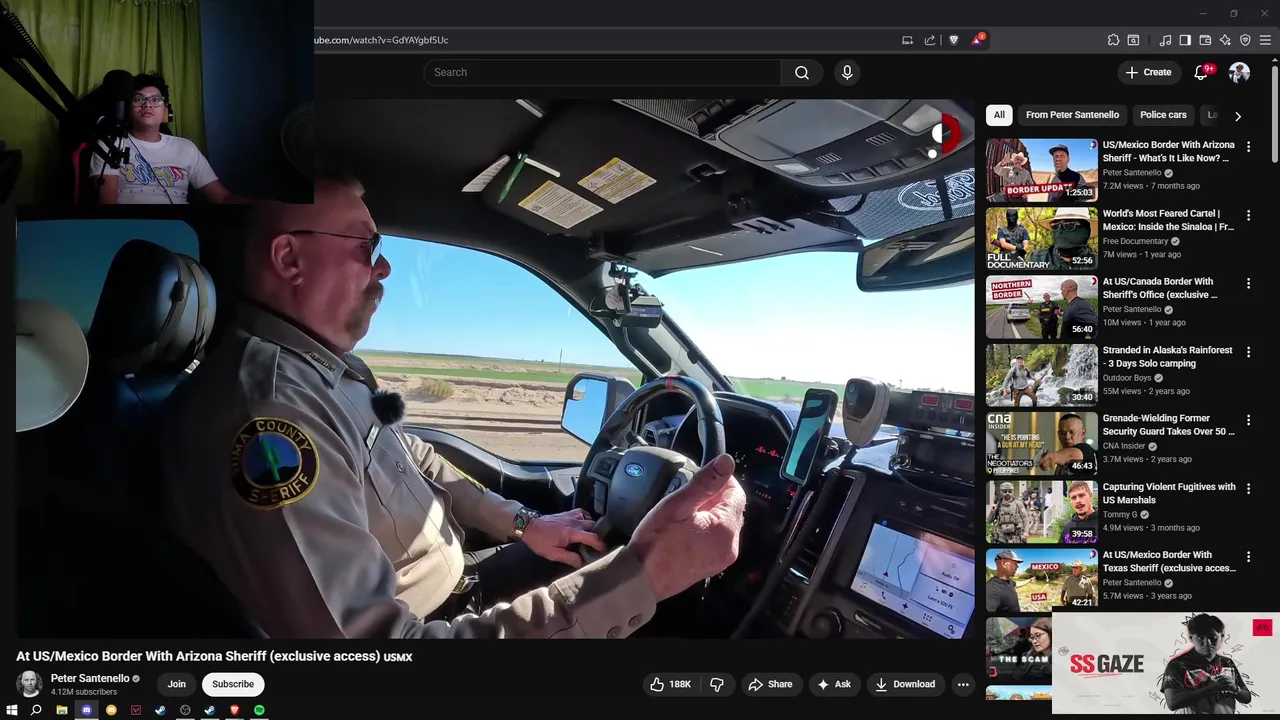The image size is (1280, 720).
Task: Click the Brave Shields lion icon
Action: pos(954,40)
